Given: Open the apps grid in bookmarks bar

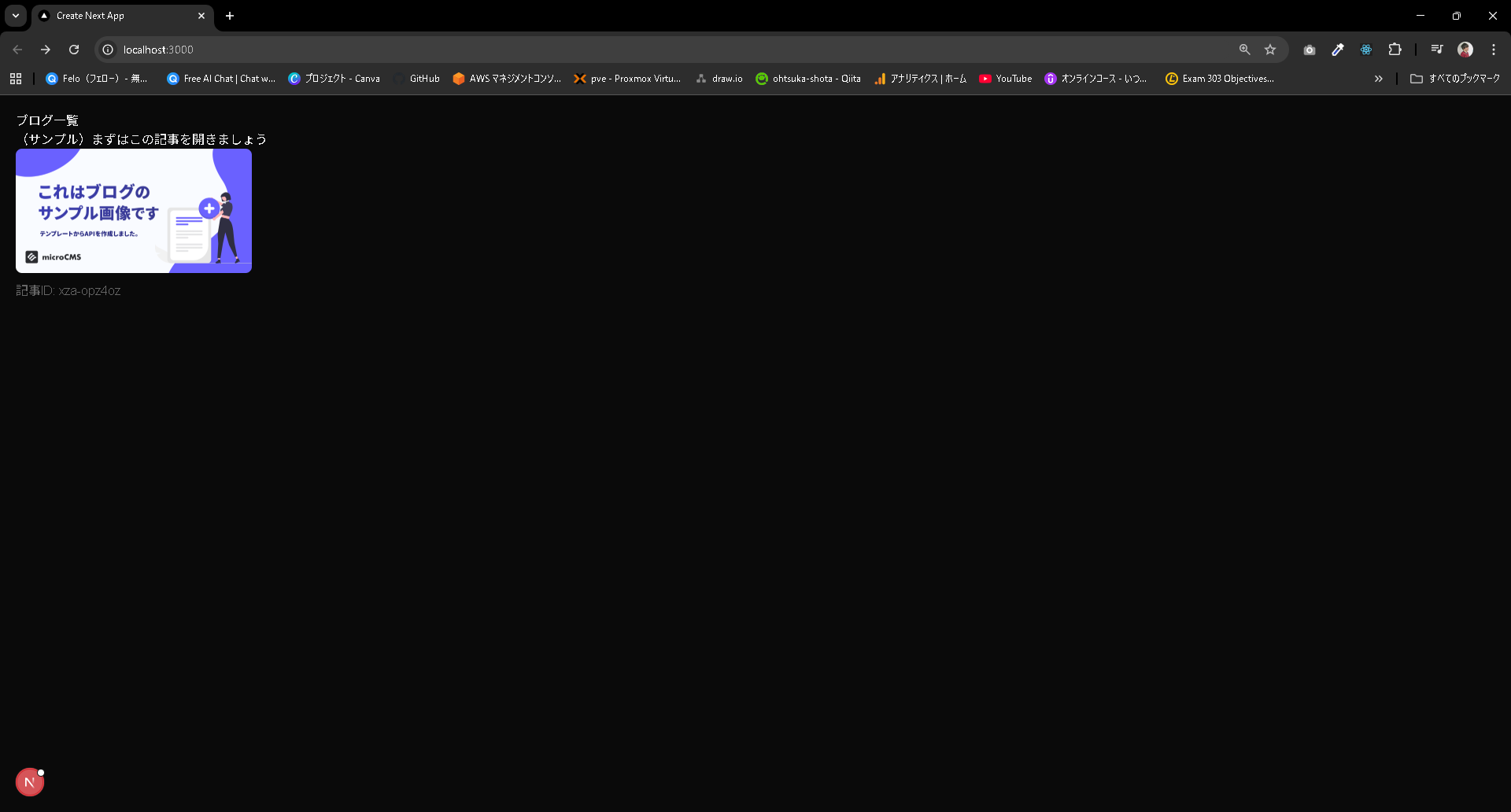Looking at the screenshot, I should click(16, 79).
